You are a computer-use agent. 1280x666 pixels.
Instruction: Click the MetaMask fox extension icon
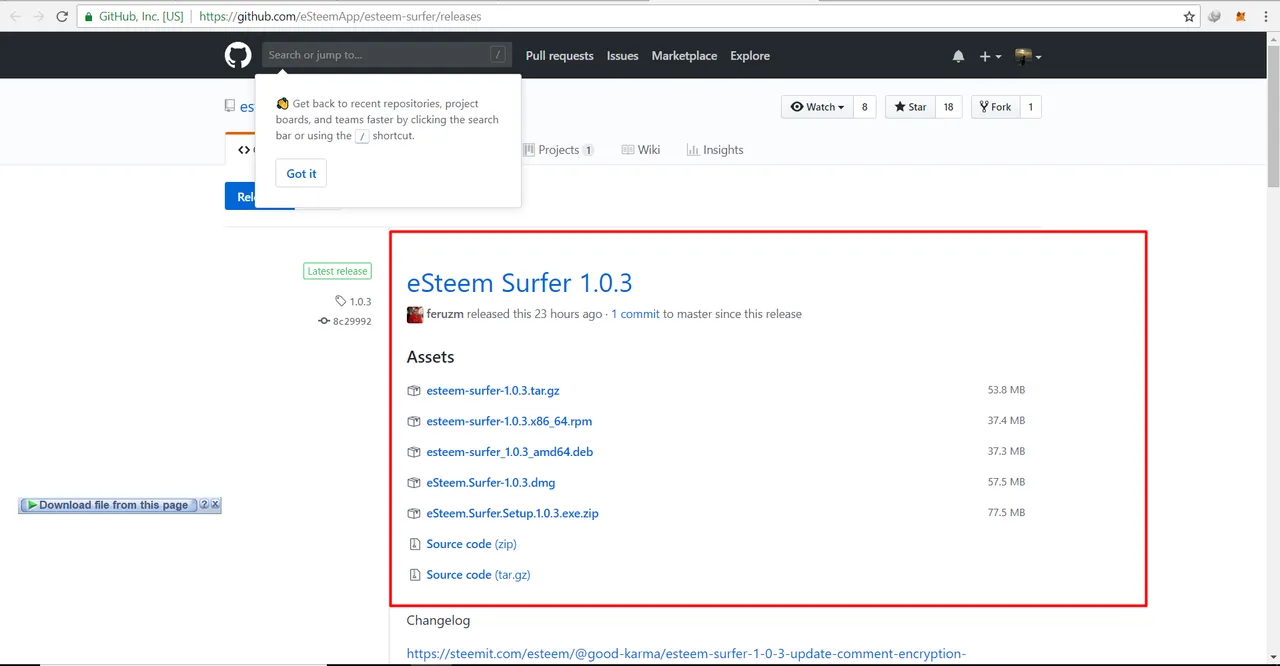point(1242,16)
